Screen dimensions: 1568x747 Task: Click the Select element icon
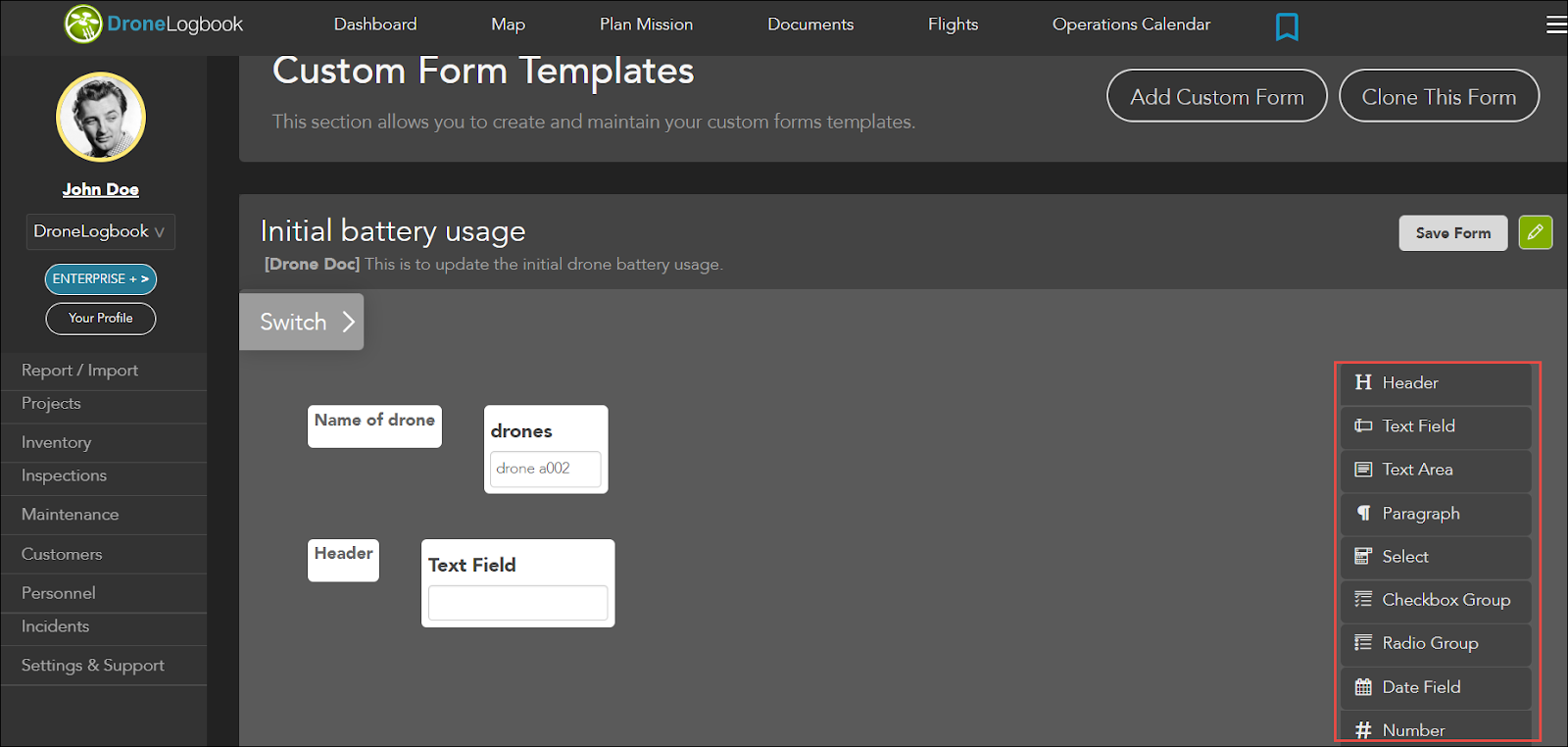[x=1363, y=556]
